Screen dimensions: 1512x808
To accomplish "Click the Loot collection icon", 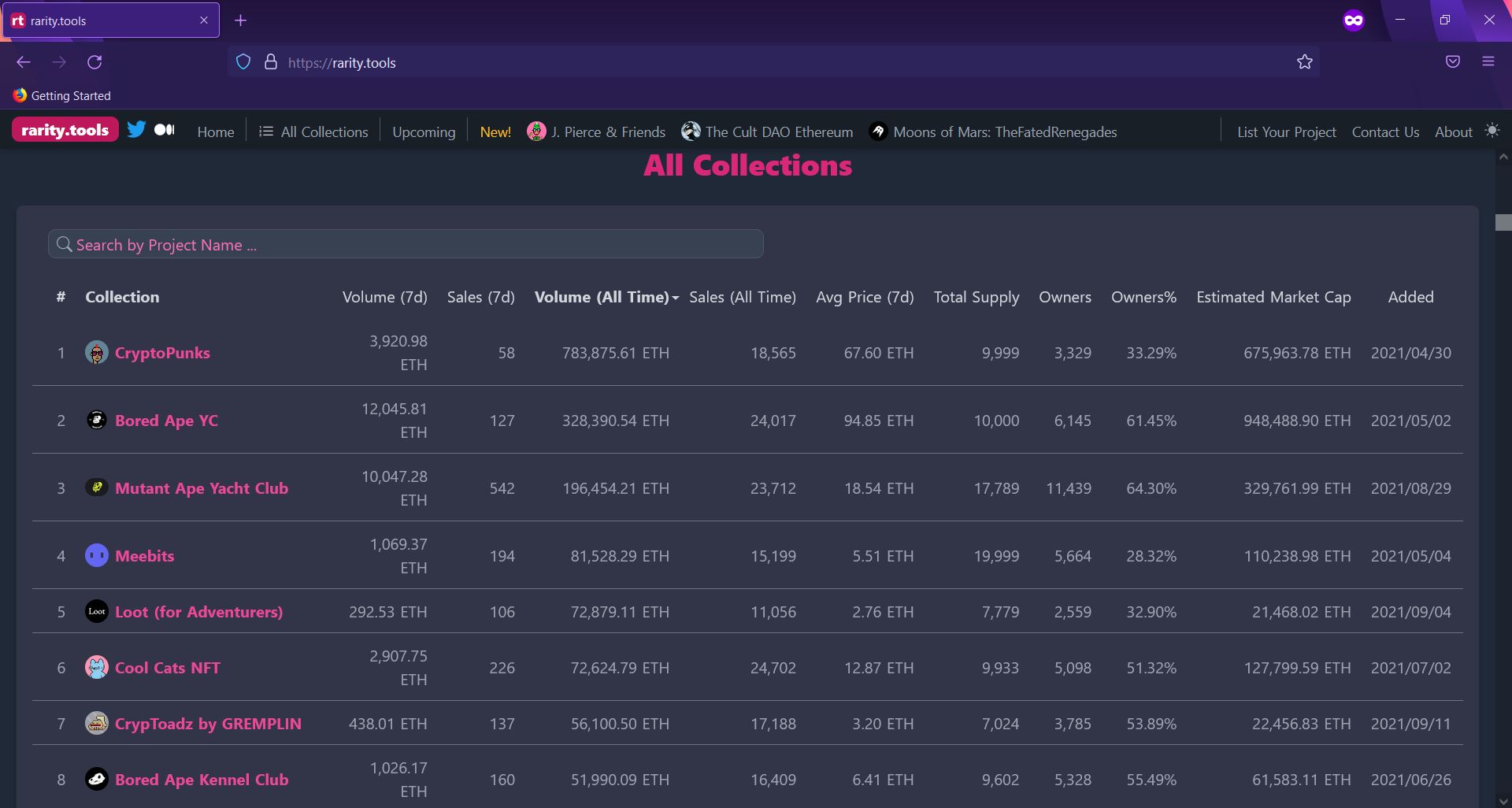I will 97,611.
